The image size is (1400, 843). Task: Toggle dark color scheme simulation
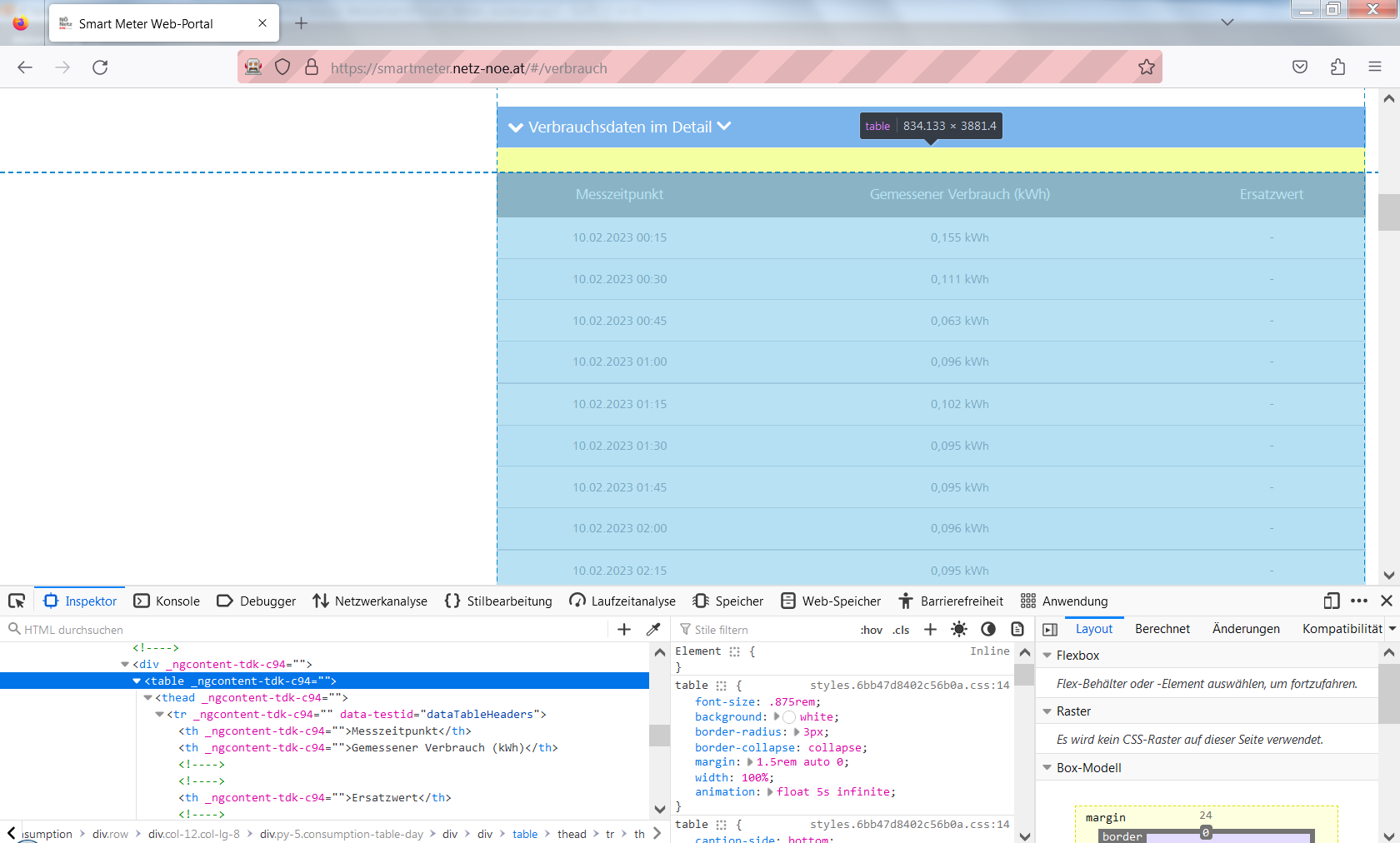coord(988,630)
